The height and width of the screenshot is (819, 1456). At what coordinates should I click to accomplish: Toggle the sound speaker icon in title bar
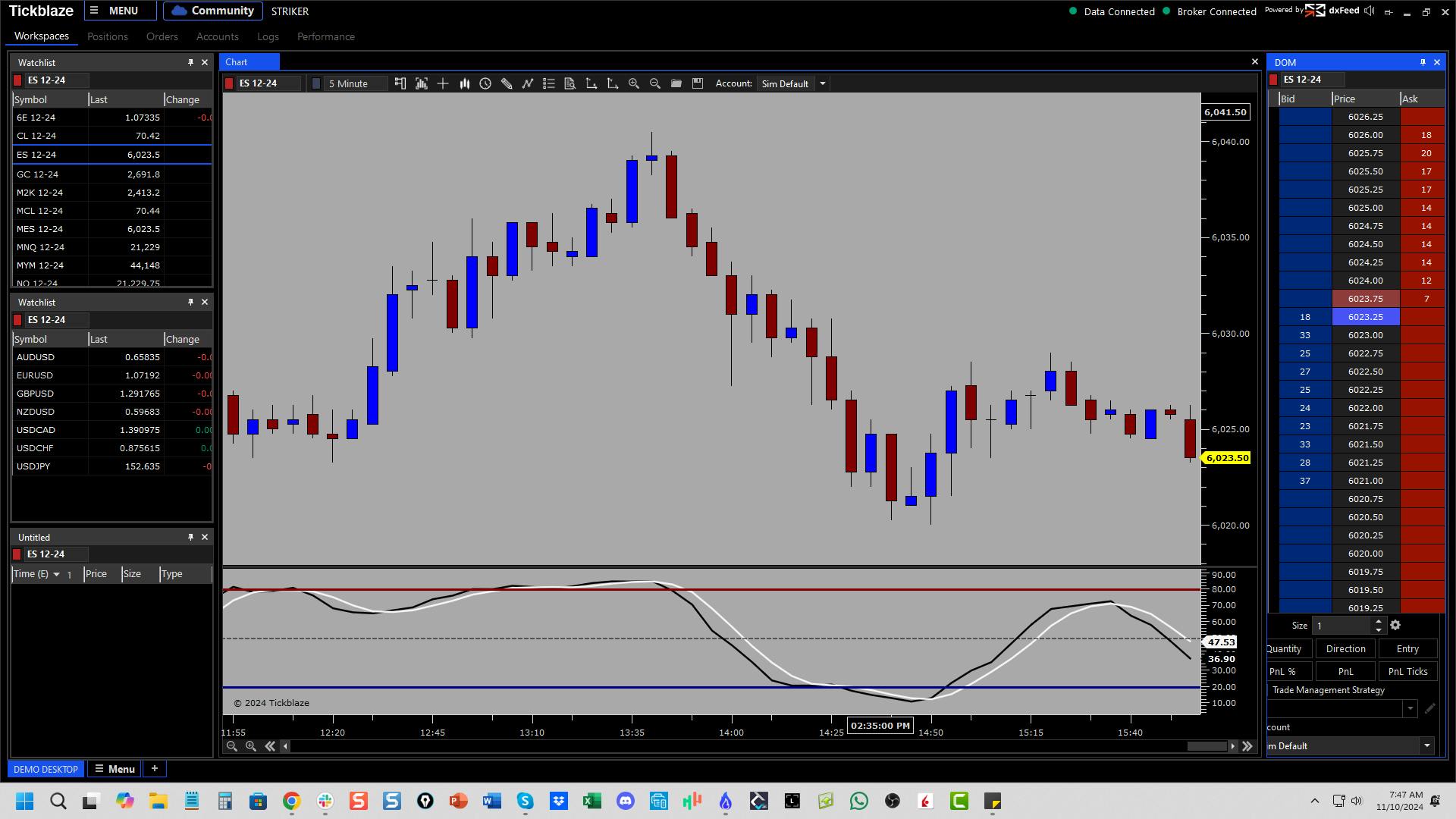tap(1370, 11)
